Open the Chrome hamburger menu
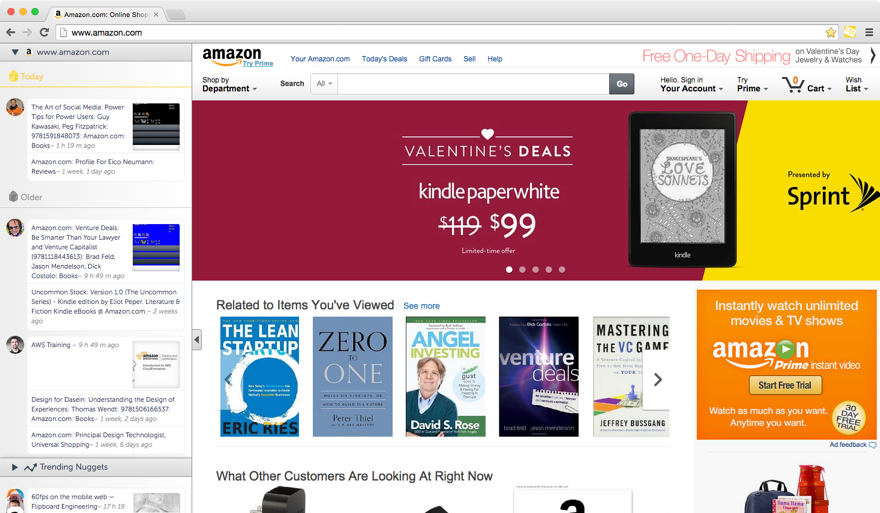This screenshot has width=880, height=513. 869,33
